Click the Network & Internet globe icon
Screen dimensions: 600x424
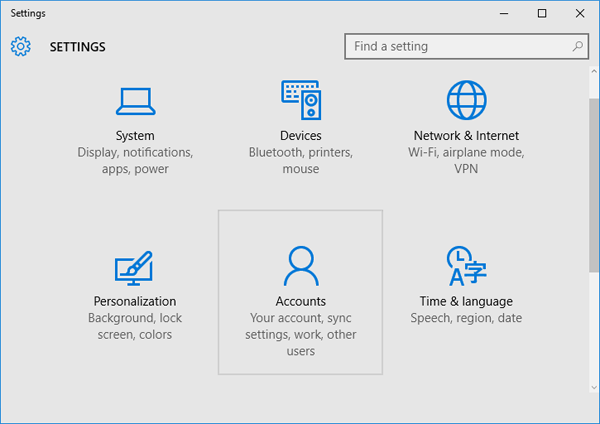[465, 101]
